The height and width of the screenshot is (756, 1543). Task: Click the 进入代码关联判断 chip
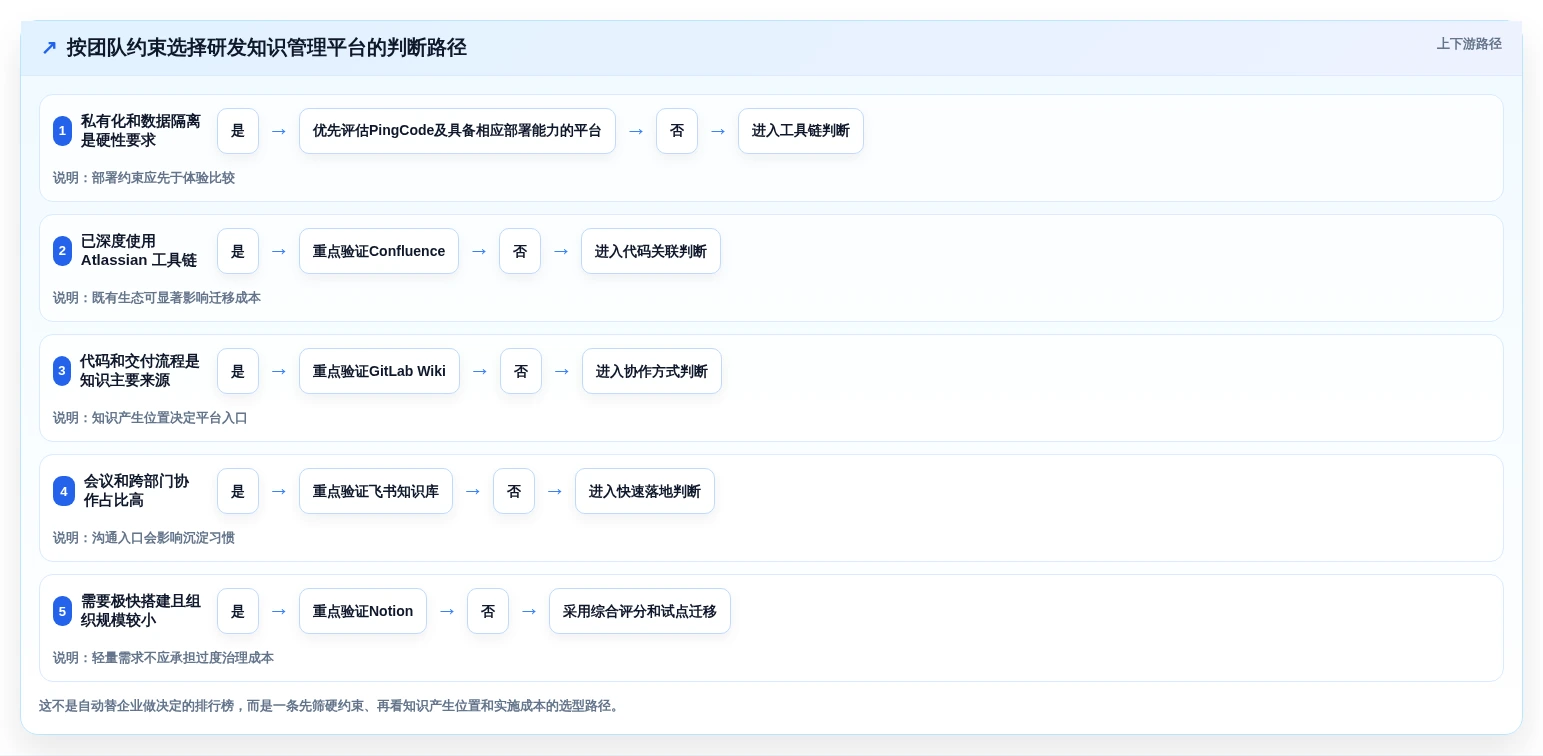click(651, 251)
